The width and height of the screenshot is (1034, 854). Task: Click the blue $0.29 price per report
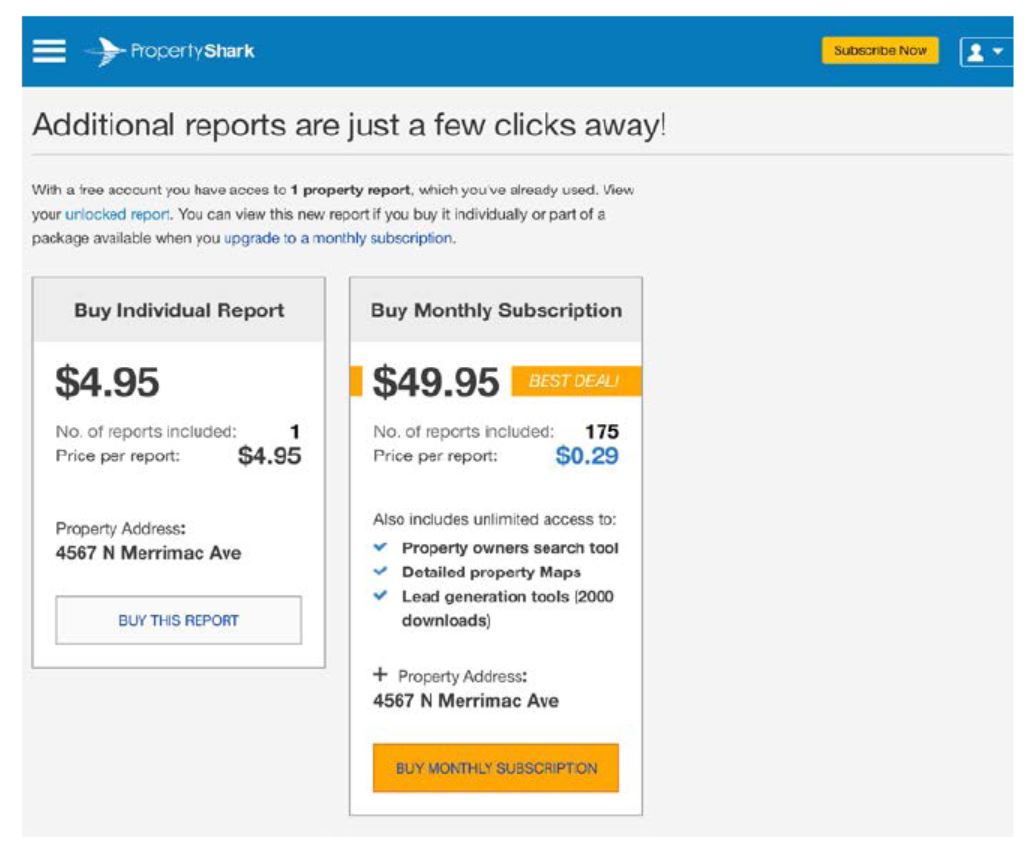pos(587,457)
